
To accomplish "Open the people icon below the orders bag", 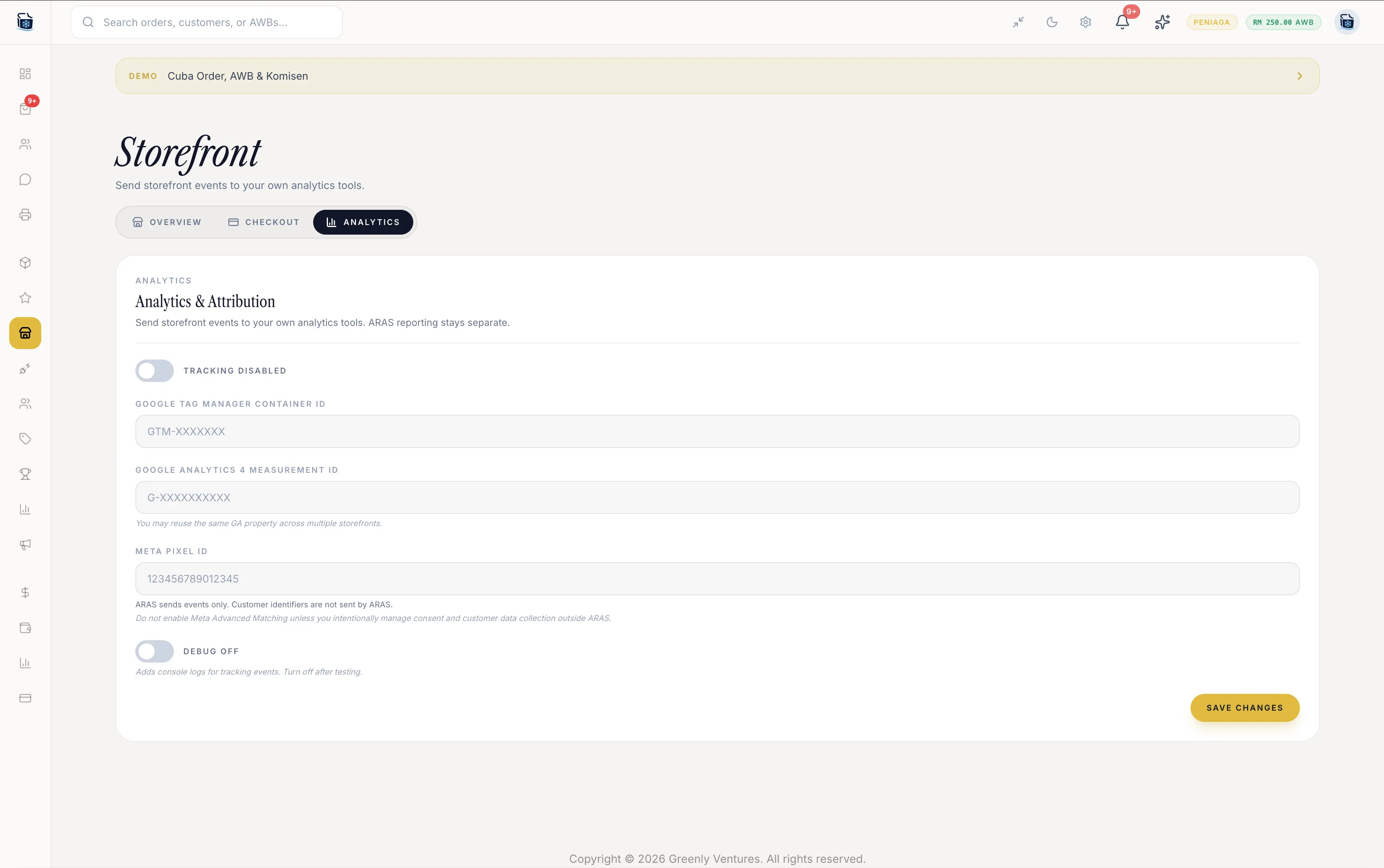I will click(25, 144).
